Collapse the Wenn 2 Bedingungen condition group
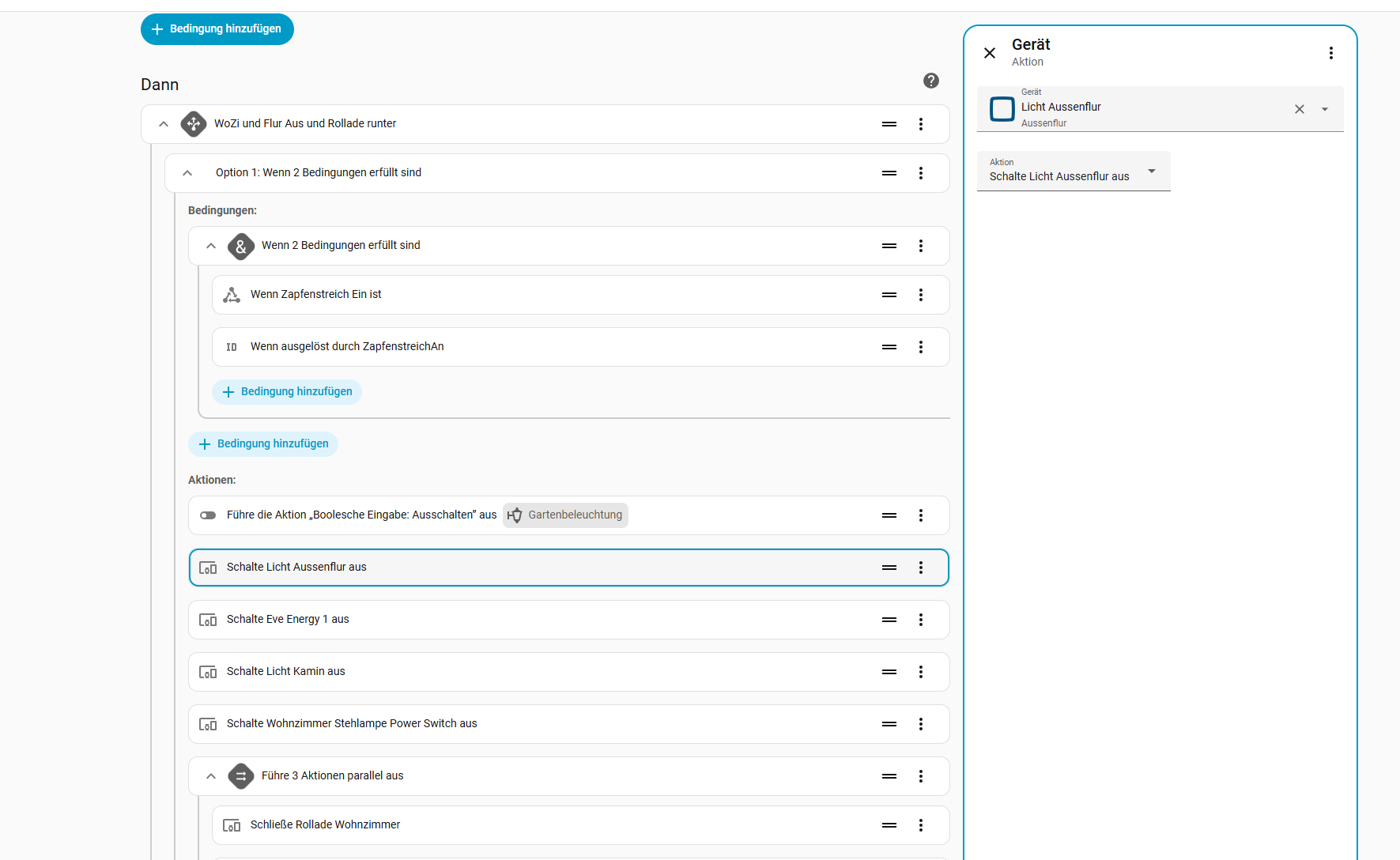This screenshot has width=1400, height=860. (211, 246)
